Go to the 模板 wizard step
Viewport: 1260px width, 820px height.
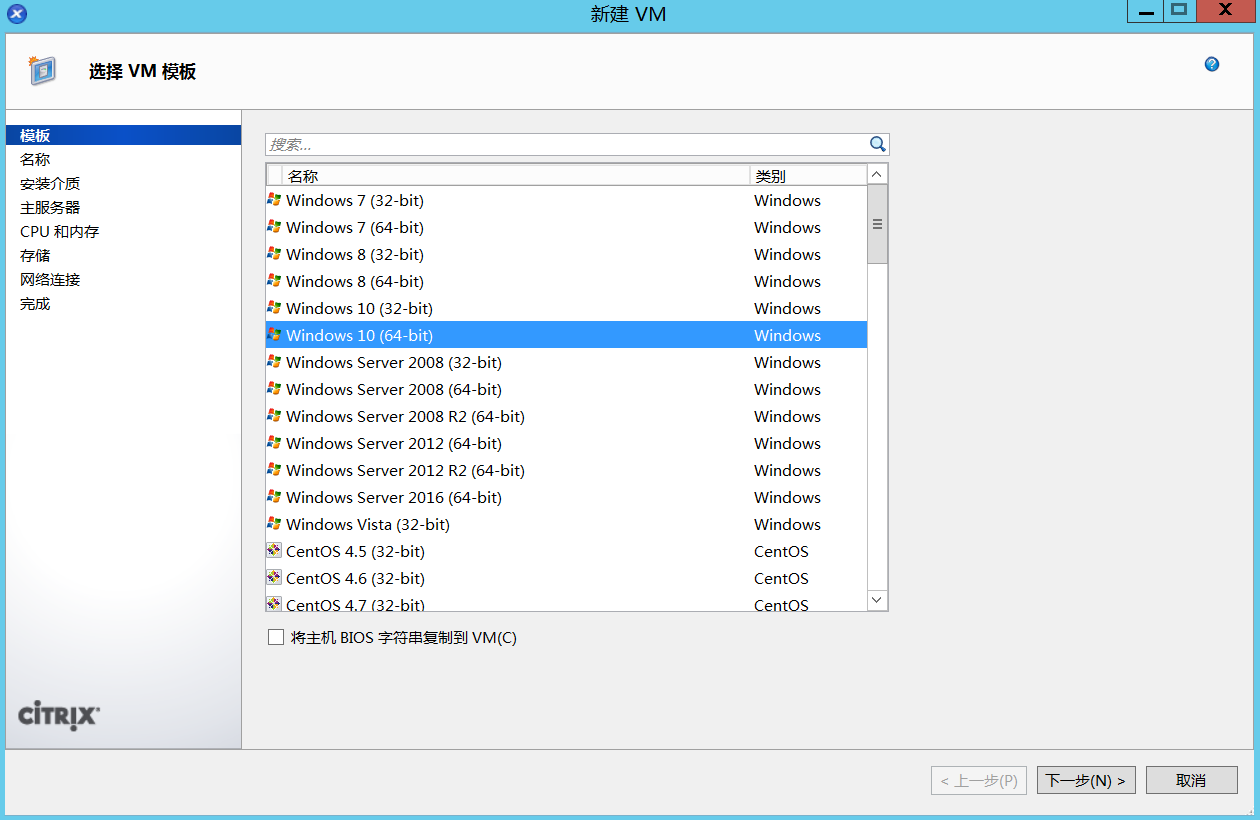pos(123,135)
